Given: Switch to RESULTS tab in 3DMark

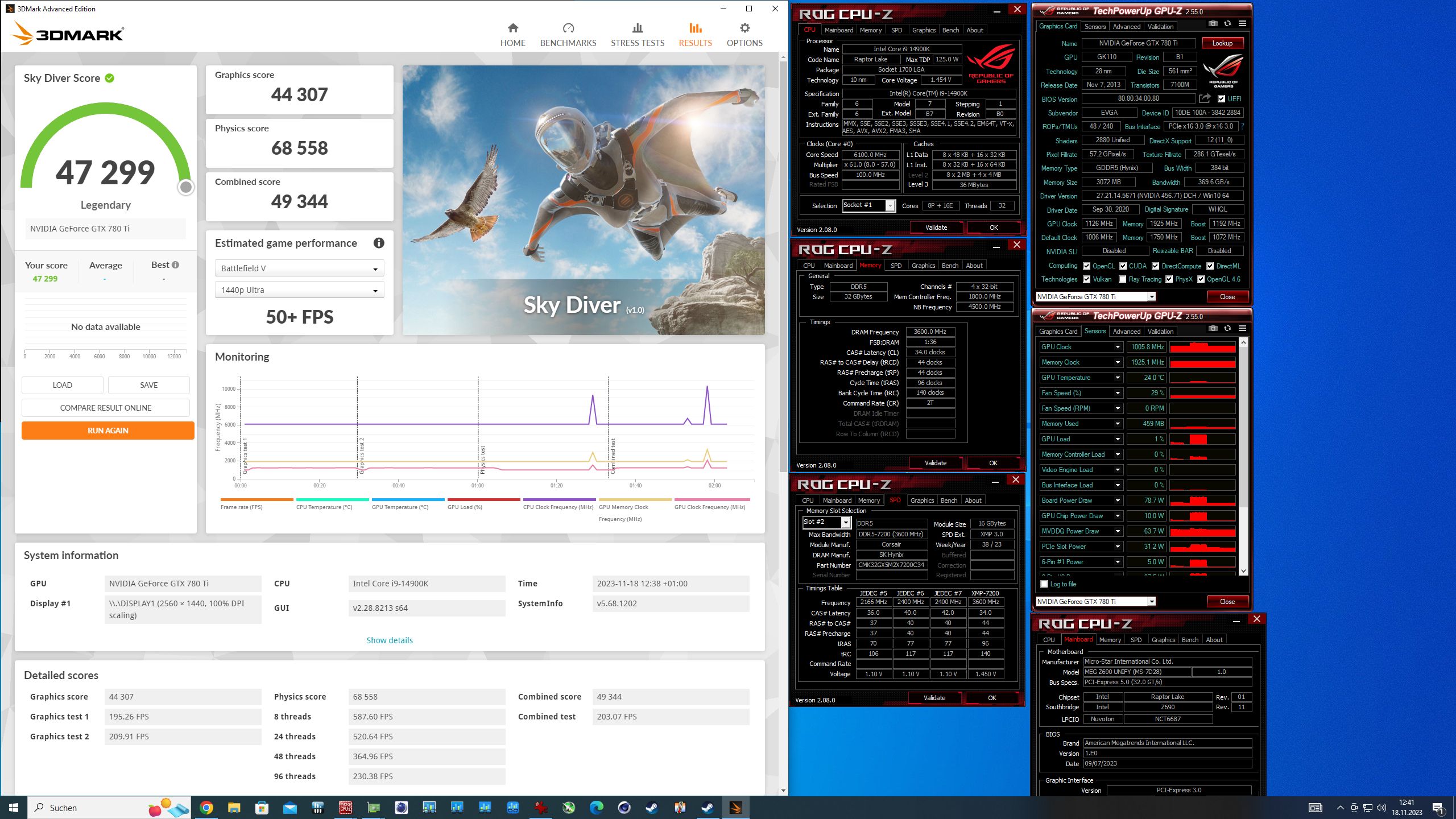Looking at the screenshot, I should click(695, 35).
